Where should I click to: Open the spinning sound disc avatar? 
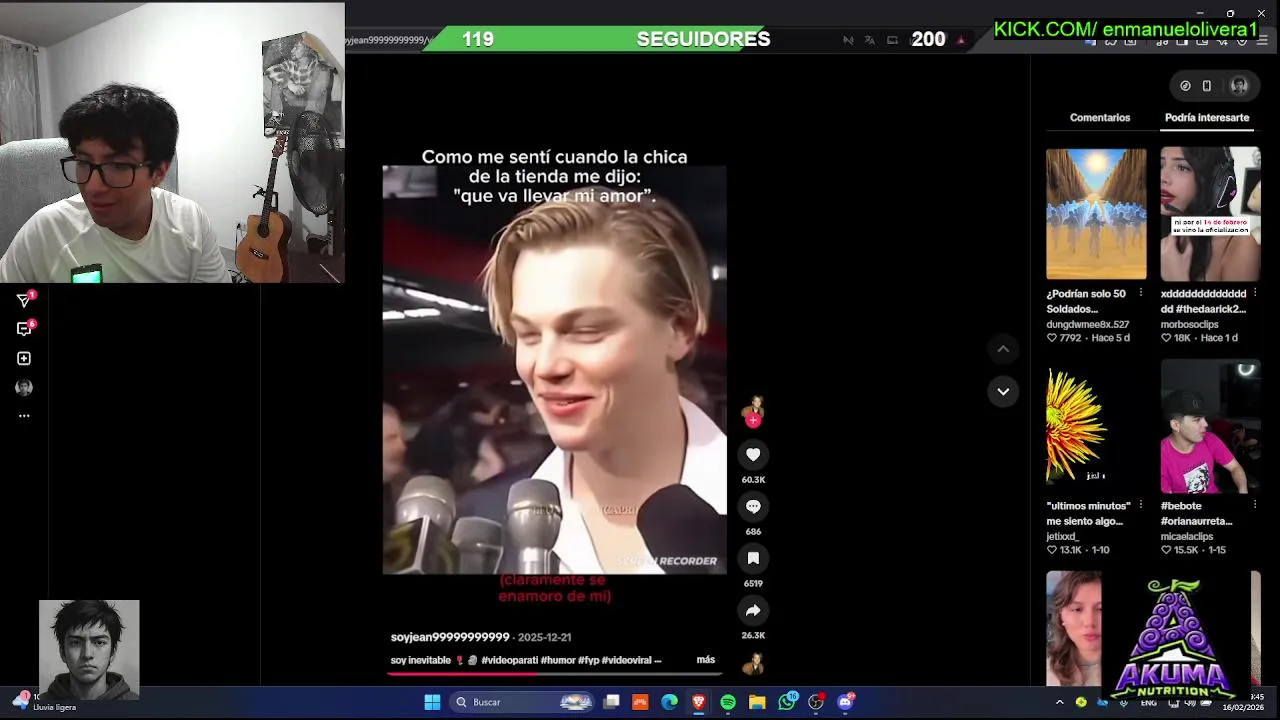[753, 663]
